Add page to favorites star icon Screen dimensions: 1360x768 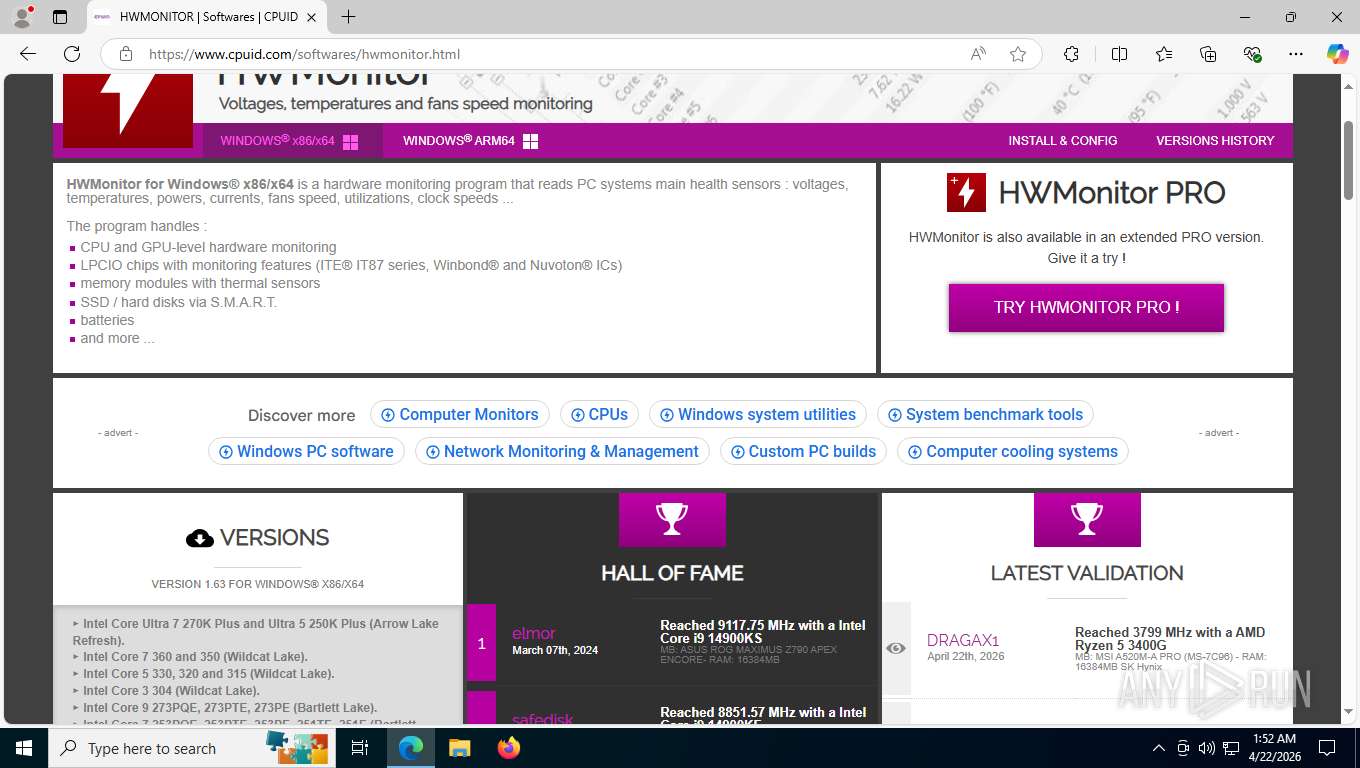tap(1018, 54)
